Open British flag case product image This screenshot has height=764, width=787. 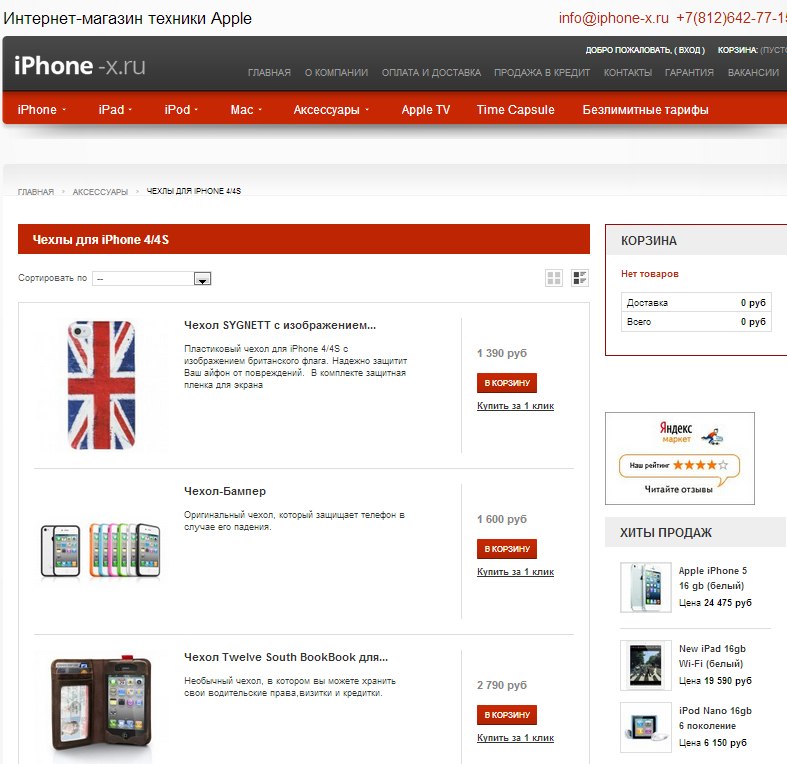(x=101, y=385)
